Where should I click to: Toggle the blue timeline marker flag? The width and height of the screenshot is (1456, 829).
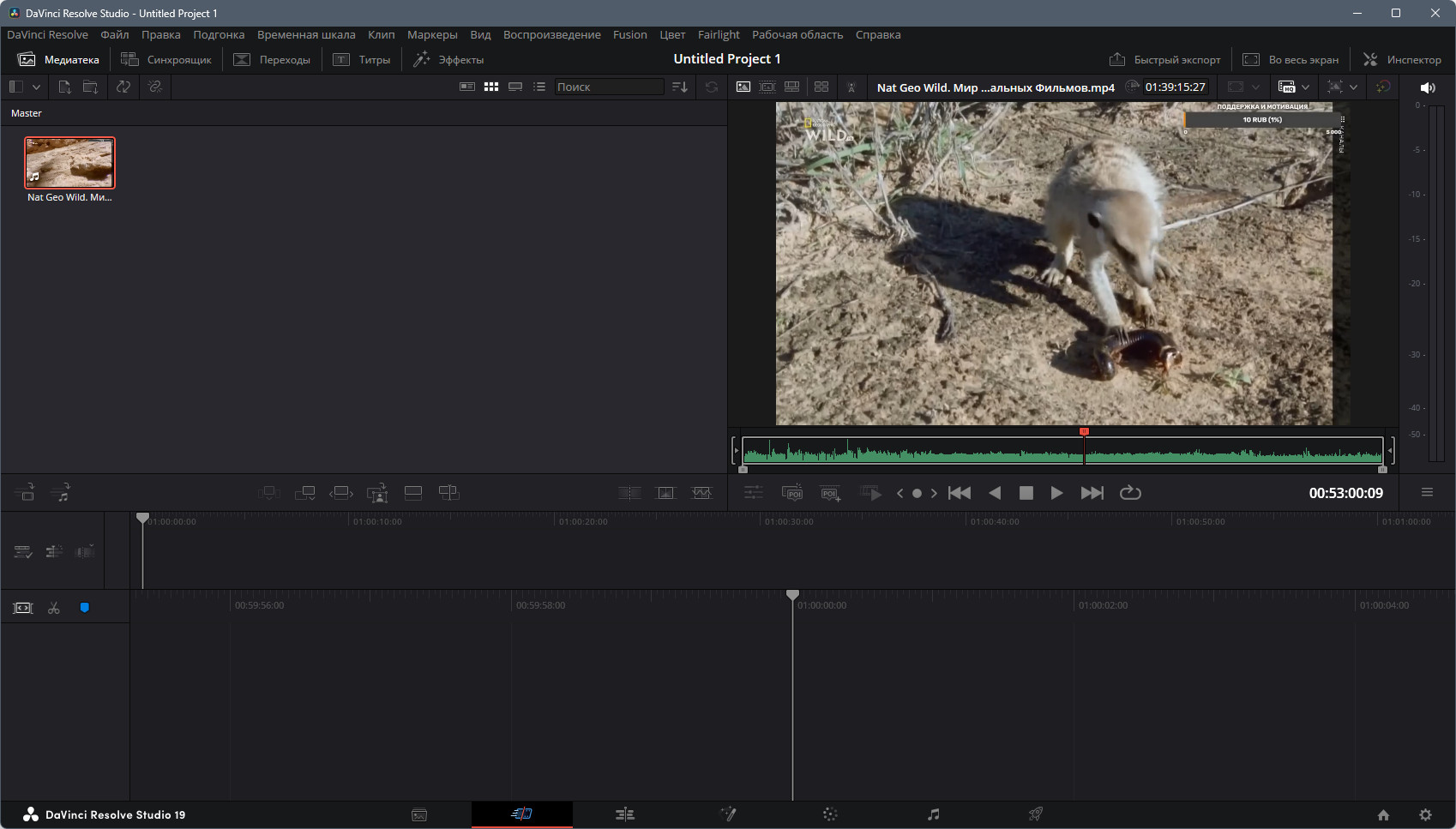pyautogui.click(x=84, y=608)
